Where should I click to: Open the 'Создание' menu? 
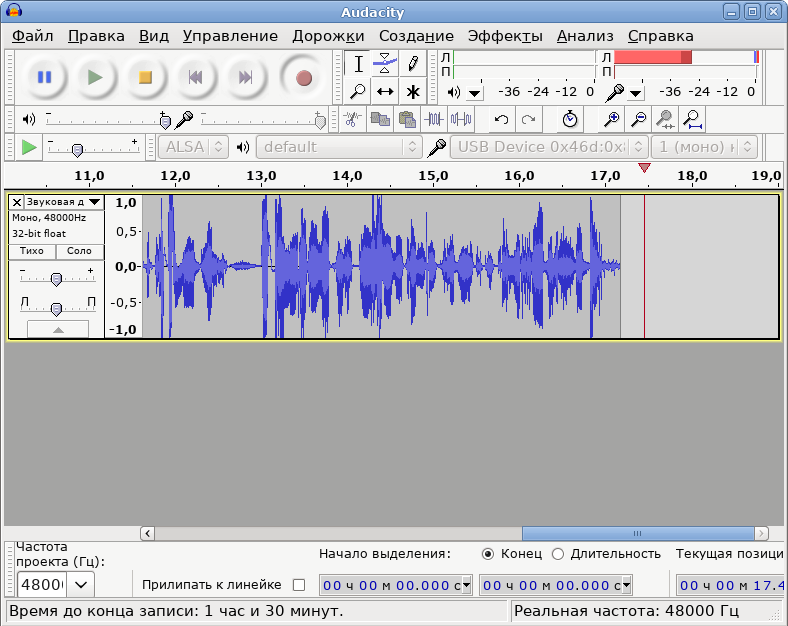click(416, 36)
